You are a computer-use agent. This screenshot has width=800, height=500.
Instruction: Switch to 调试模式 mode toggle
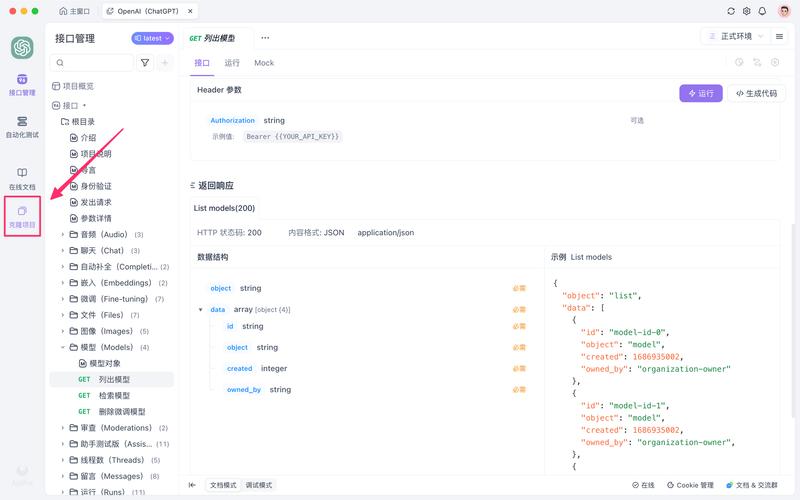pos(258,485)
